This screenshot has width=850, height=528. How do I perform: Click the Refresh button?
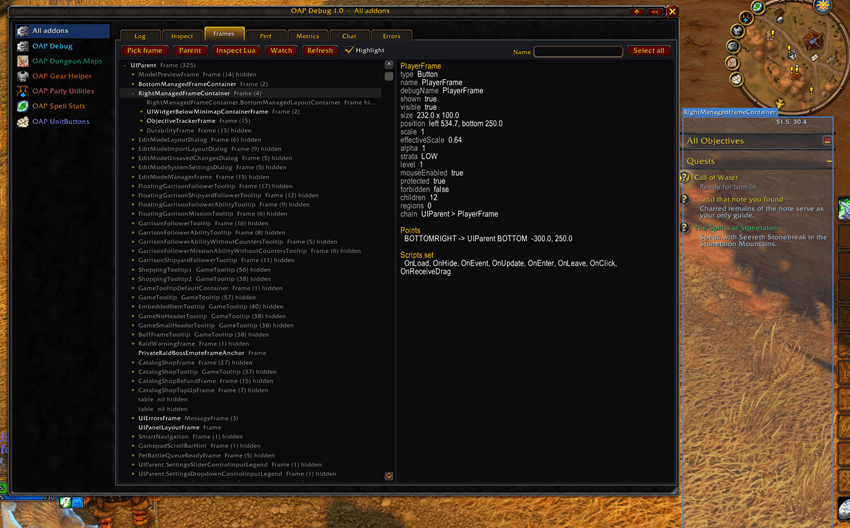[x=319, y=50]
